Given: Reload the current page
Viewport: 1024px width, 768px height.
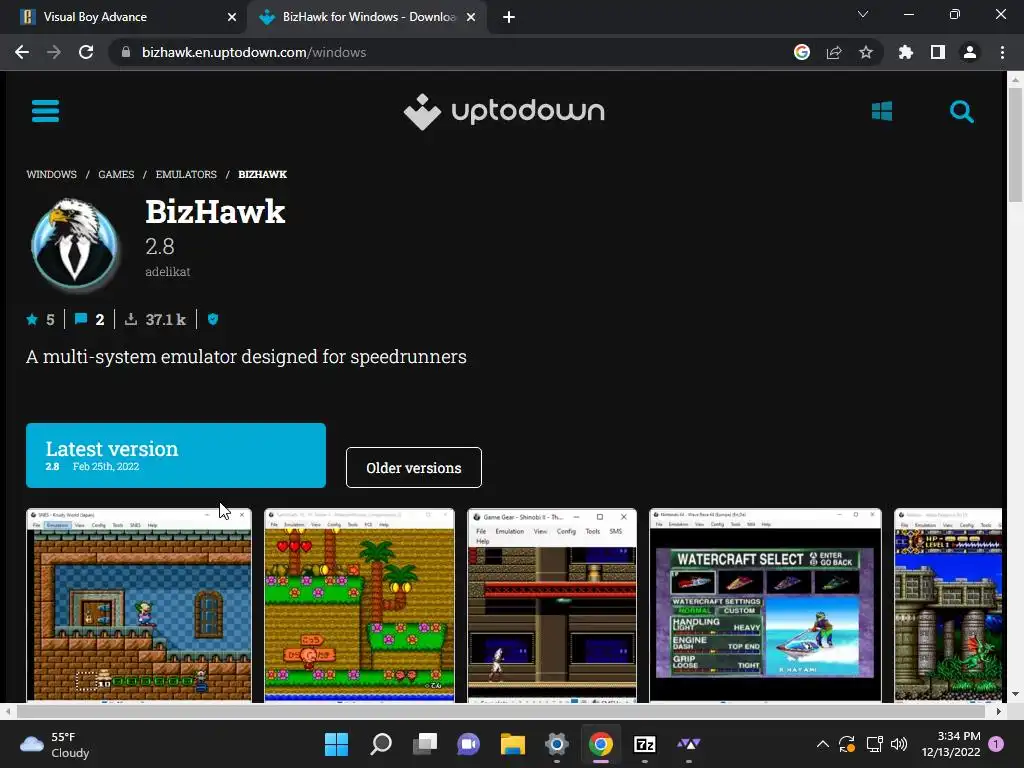Looking at the screenshot, I should point(86,52).
